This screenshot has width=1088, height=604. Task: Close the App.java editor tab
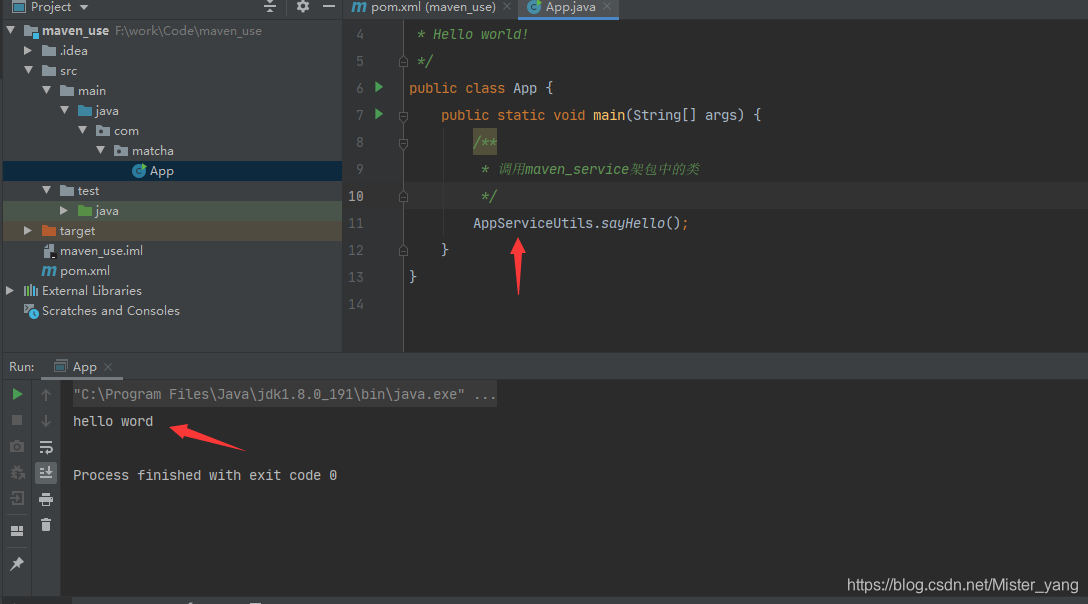607,6
